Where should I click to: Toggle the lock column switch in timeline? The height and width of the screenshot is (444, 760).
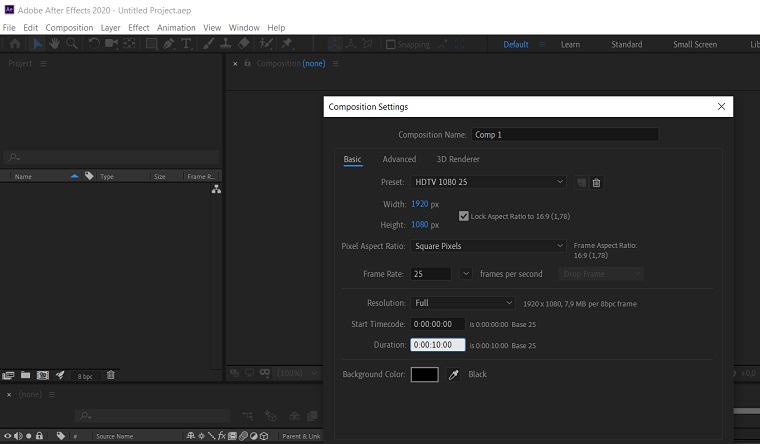point(40,436)
